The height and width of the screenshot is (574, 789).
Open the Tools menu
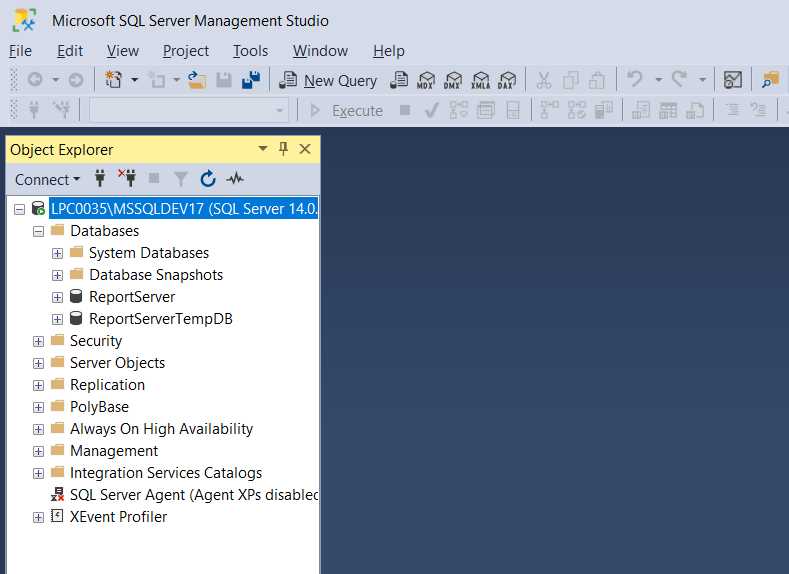click(x=250, y=51)
